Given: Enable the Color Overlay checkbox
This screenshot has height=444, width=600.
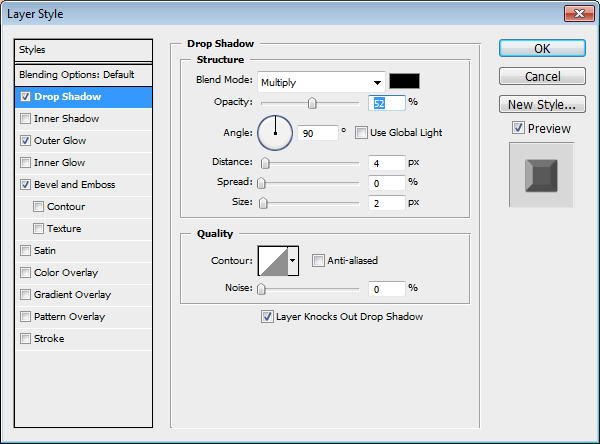Looking at the screenshot, I should [25, 273].
